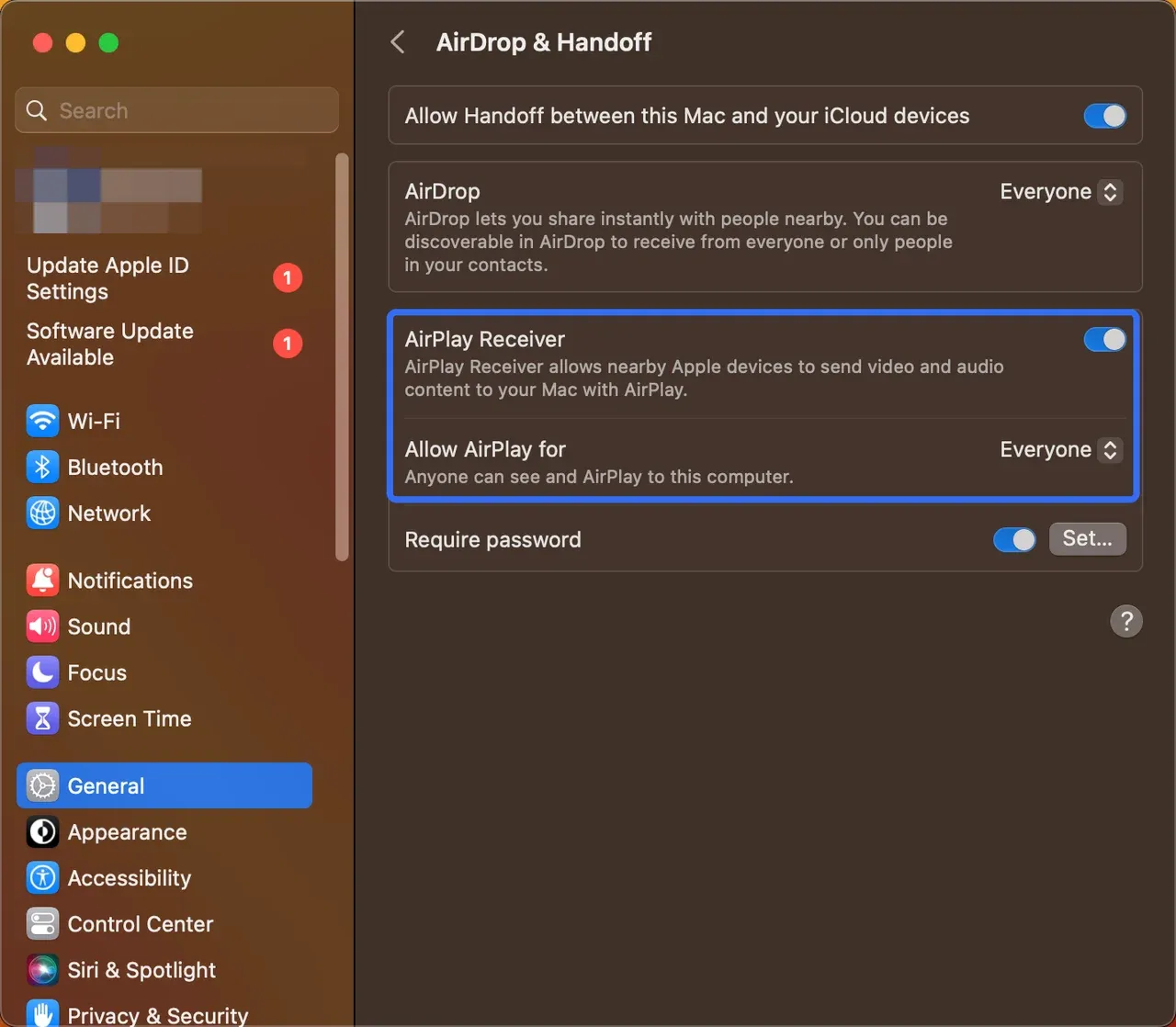Click the Update Apple ID badge

pos(288,277)
